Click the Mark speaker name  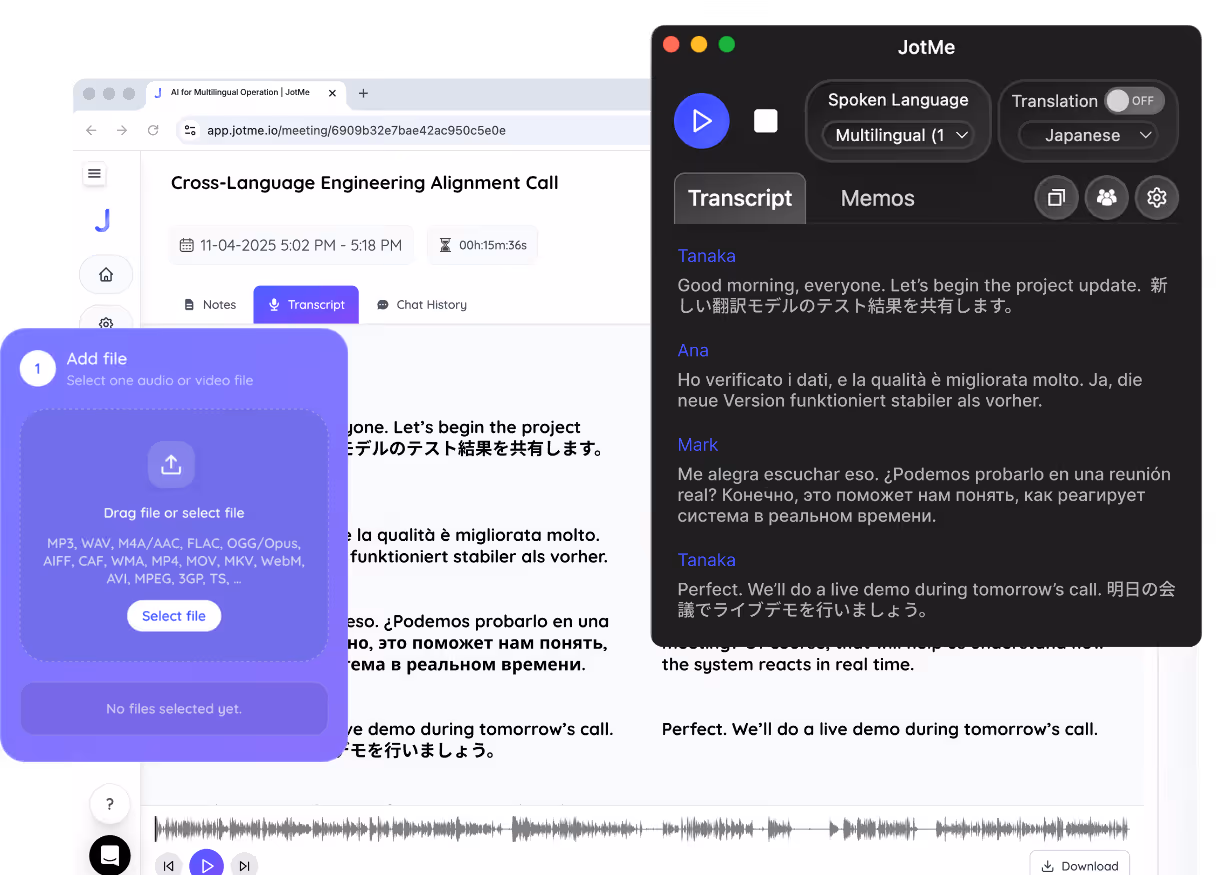click(x=698, y=445)
